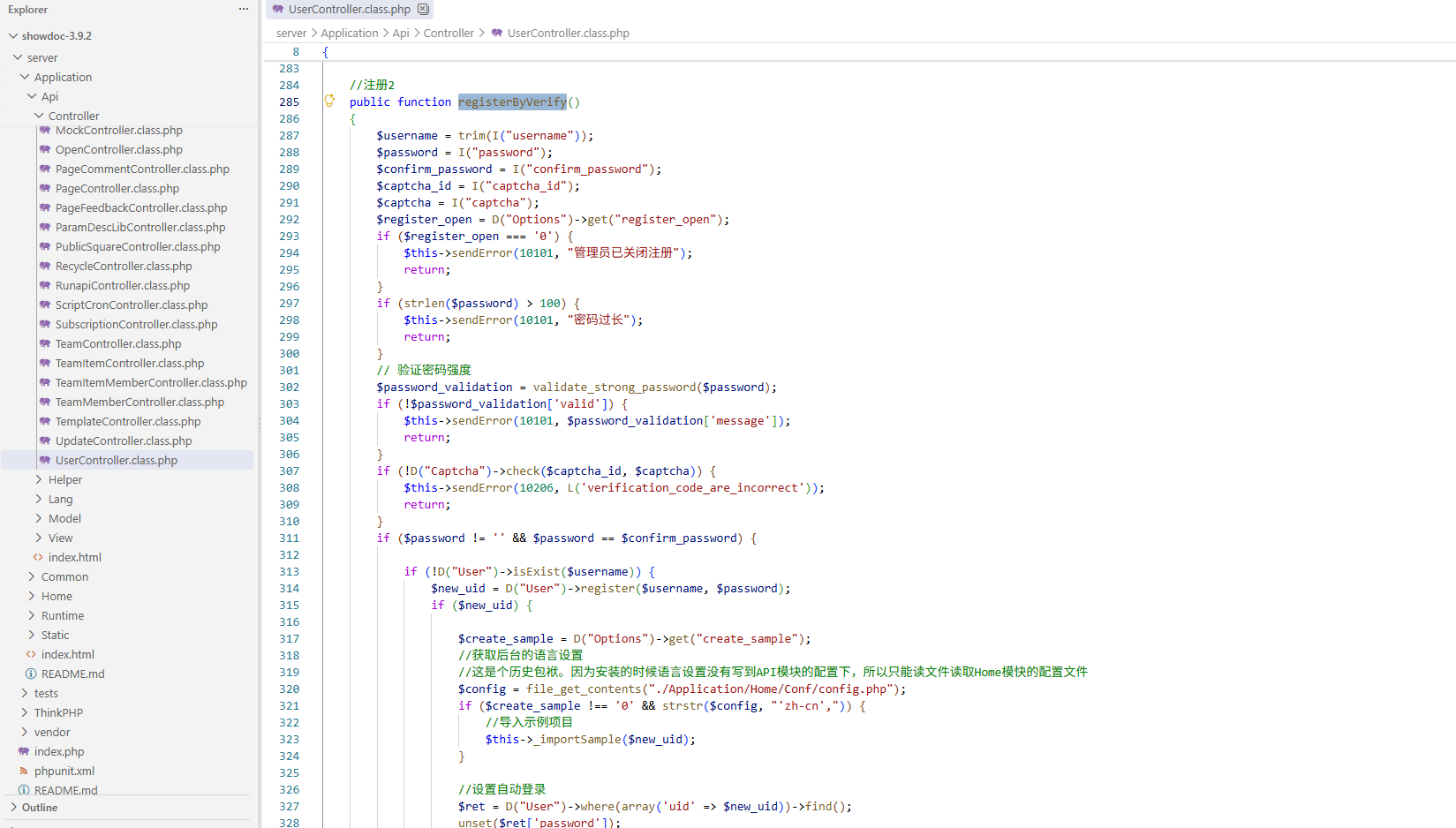
Task: Switch to the UserController.class.php editor tab
Action: (350, 9)
